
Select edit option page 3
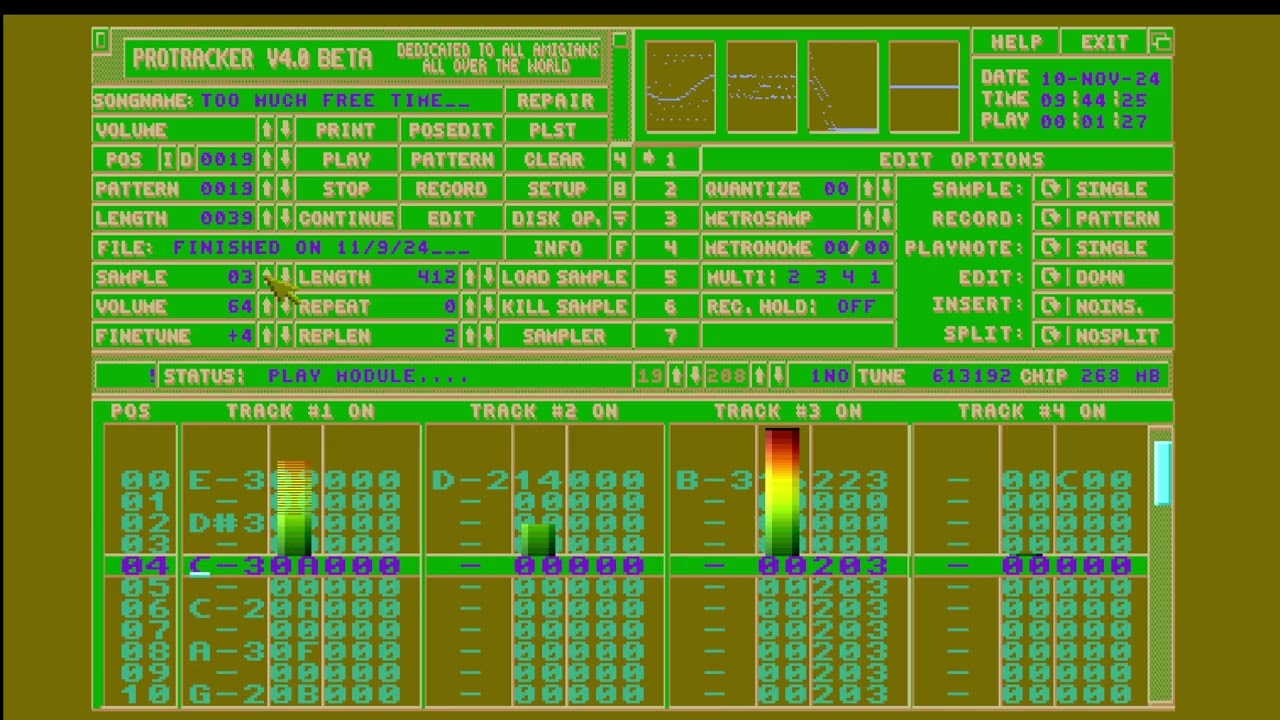pyautogui.click(x=667, y=218)
